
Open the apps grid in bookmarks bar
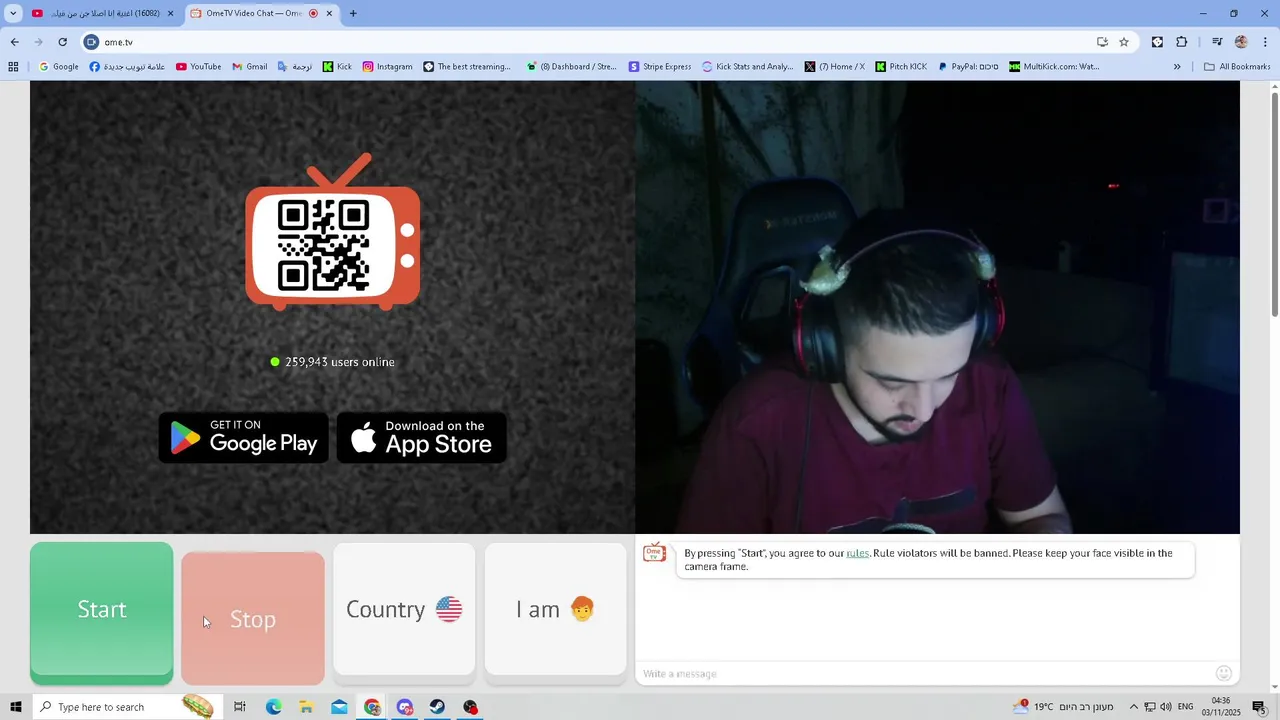coord(13,67)
